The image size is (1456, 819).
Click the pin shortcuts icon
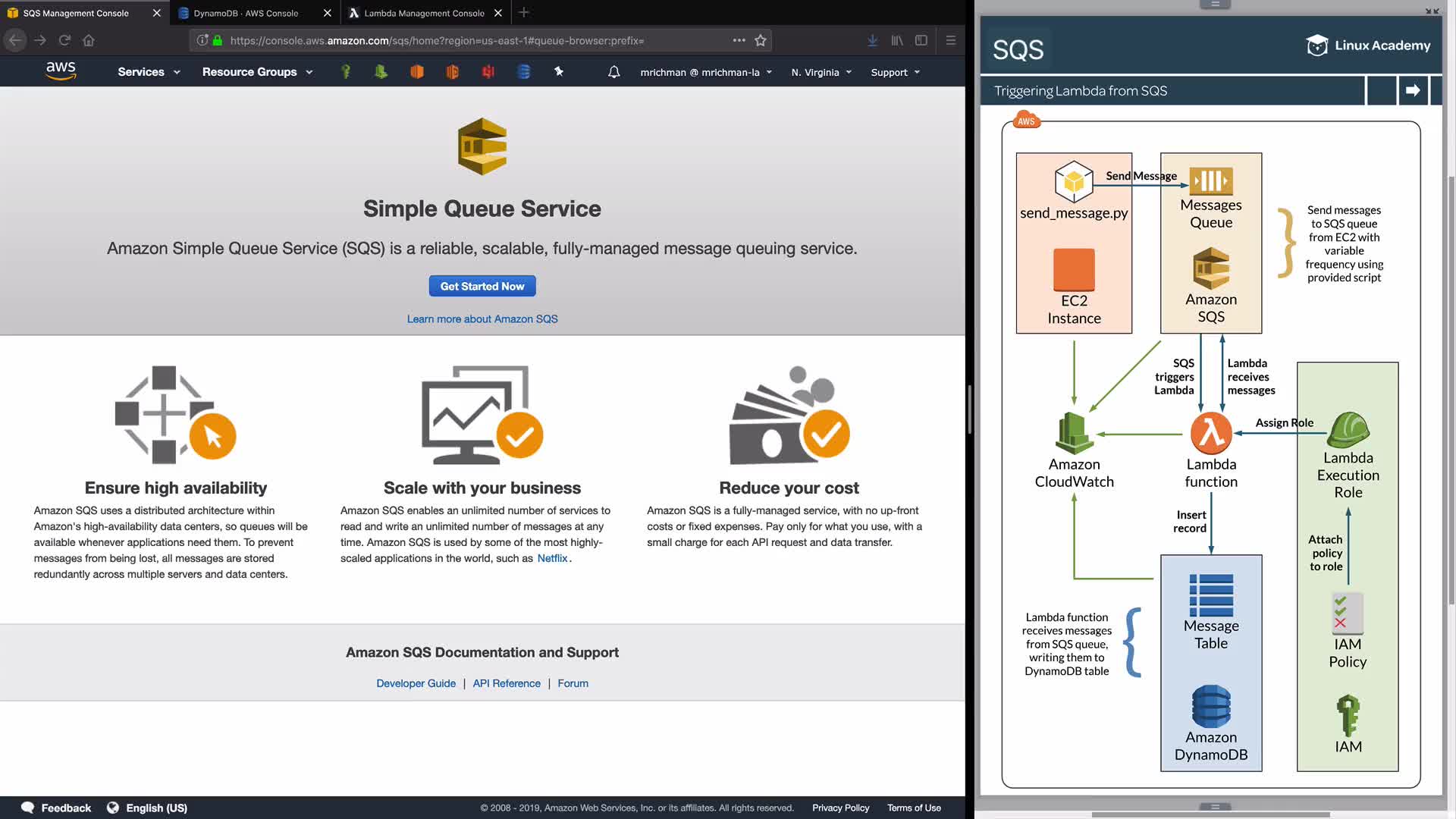(559, 71)
